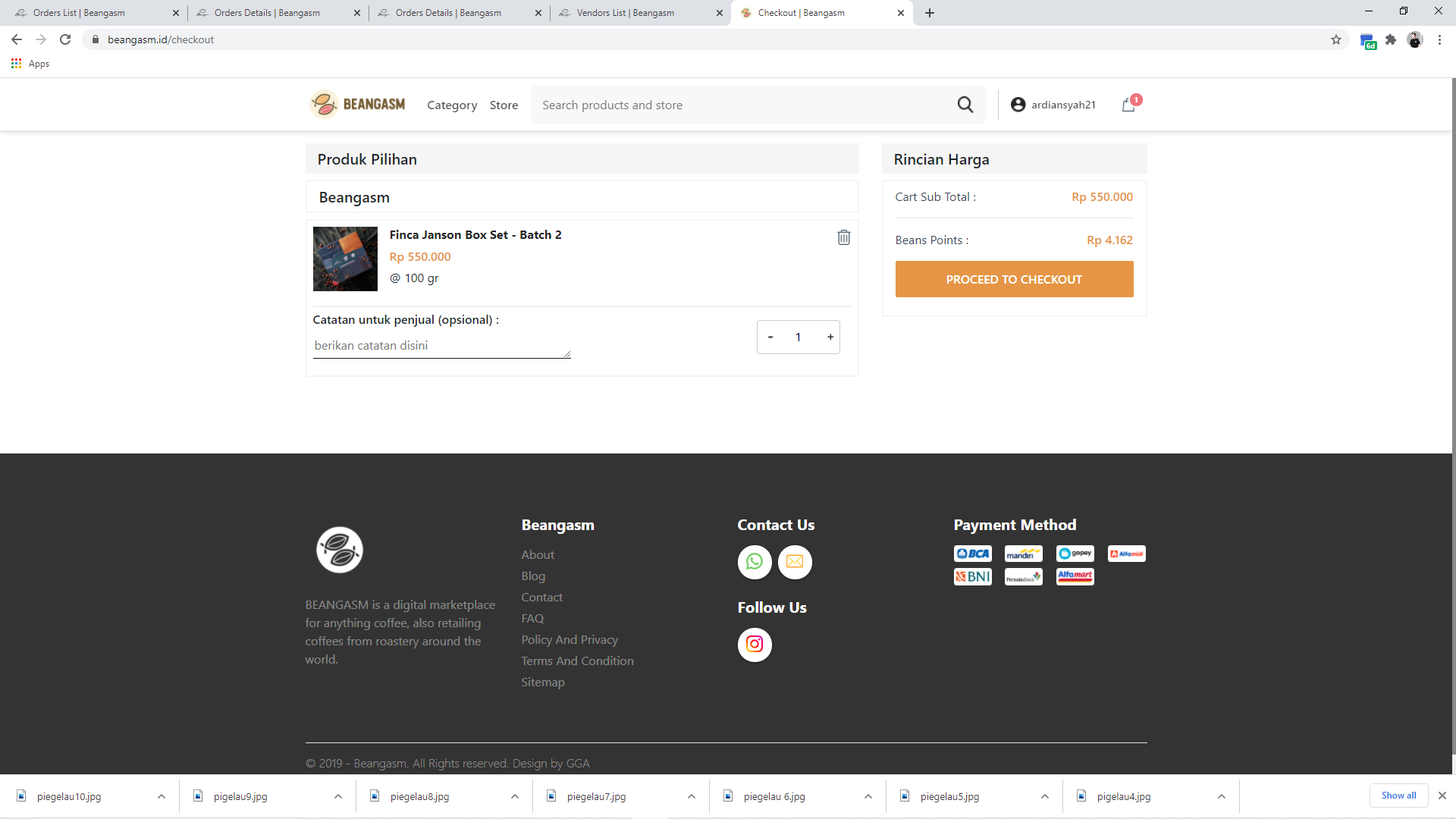Click the Chrome profile avatar
Image resolution: width=1456 pixels, height=819 pixels.
[1415, 39]
